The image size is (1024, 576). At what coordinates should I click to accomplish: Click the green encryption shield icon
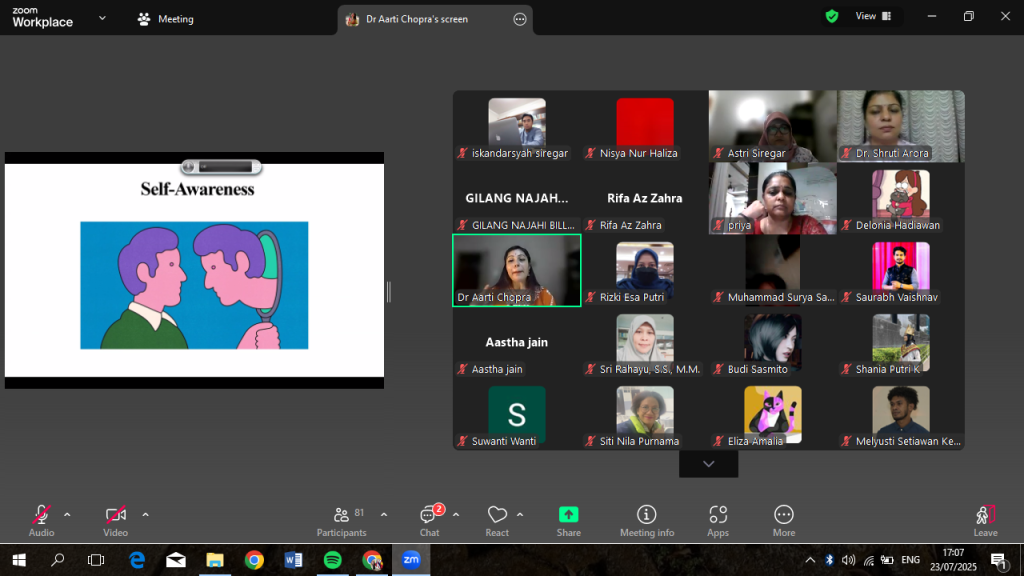pyautogui.click(x=831, y=16)
